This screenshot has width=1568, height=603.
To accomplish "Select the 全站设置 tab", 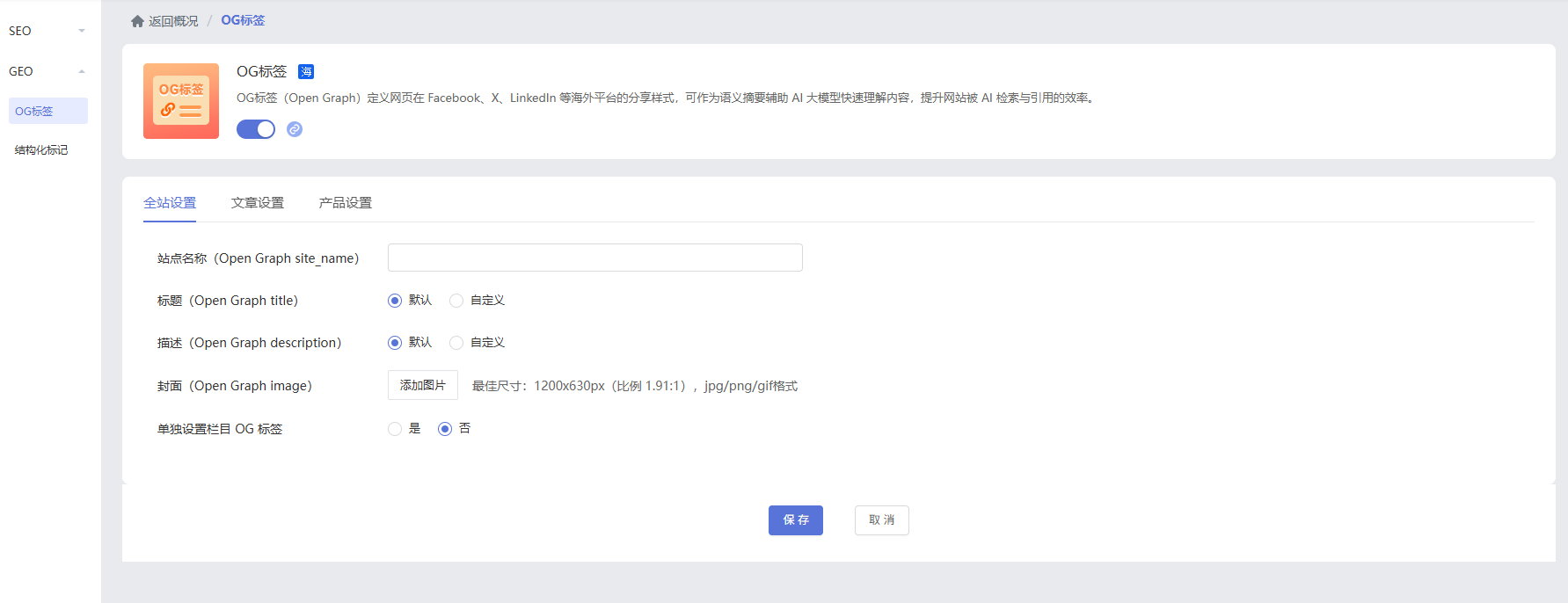I will click(x=170, y=203).
